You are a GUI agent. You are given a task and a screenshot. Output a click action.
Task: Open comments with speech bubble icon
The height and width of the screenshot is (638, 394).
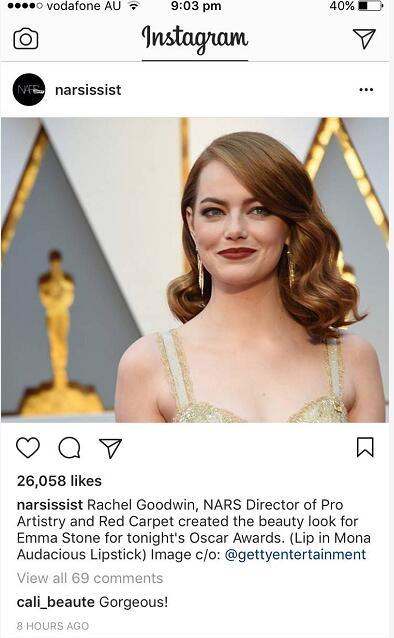(x=70, y=448)
